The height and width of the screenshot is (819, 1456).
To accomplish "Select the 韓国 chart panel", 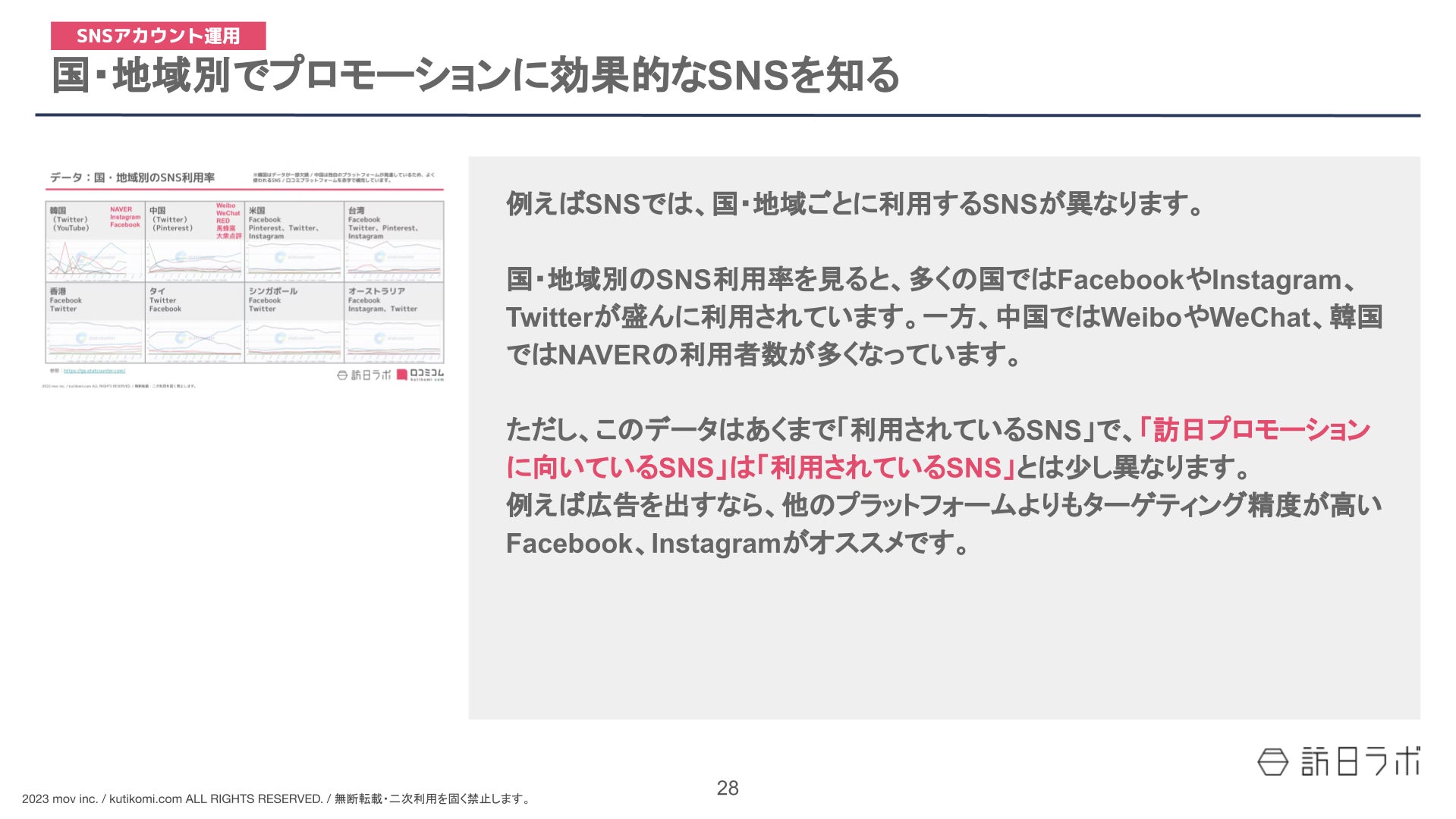I will (96, 241).
